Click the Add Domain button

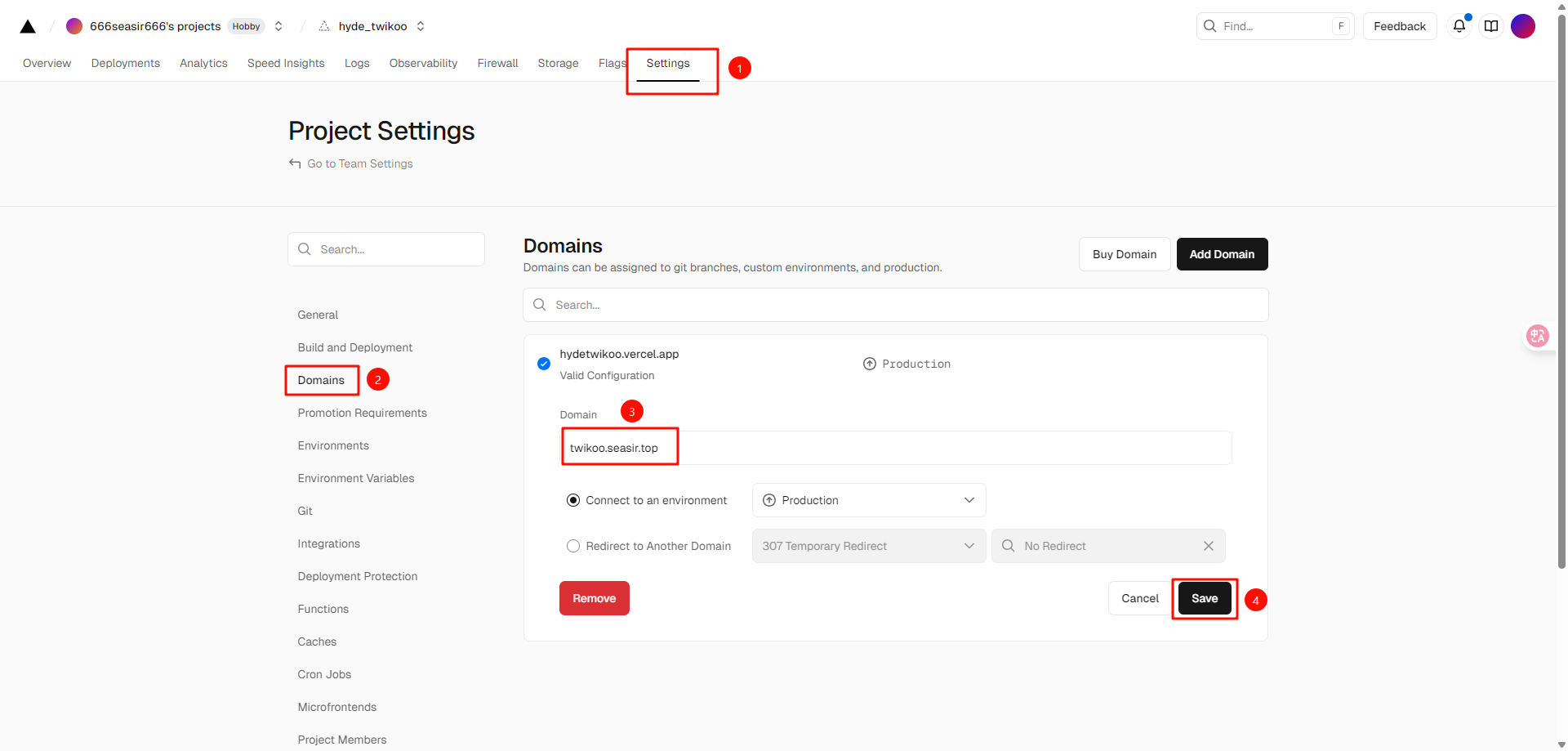[1222, 254]
